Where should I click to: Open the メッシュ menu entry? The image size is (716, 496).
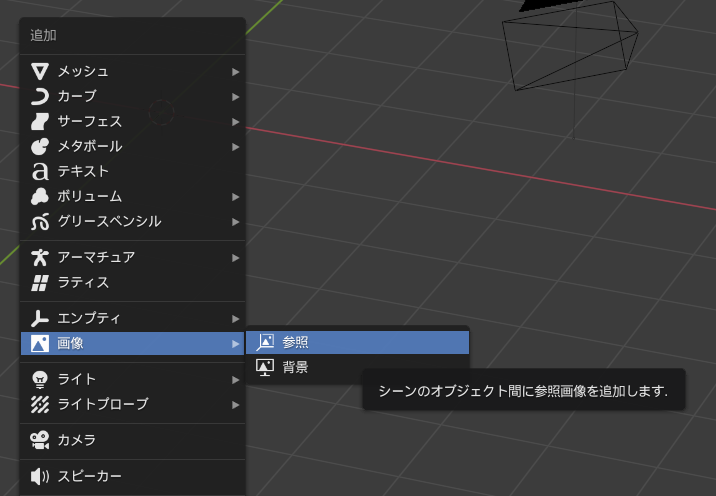pyautogui.click(x=132, y=72)
